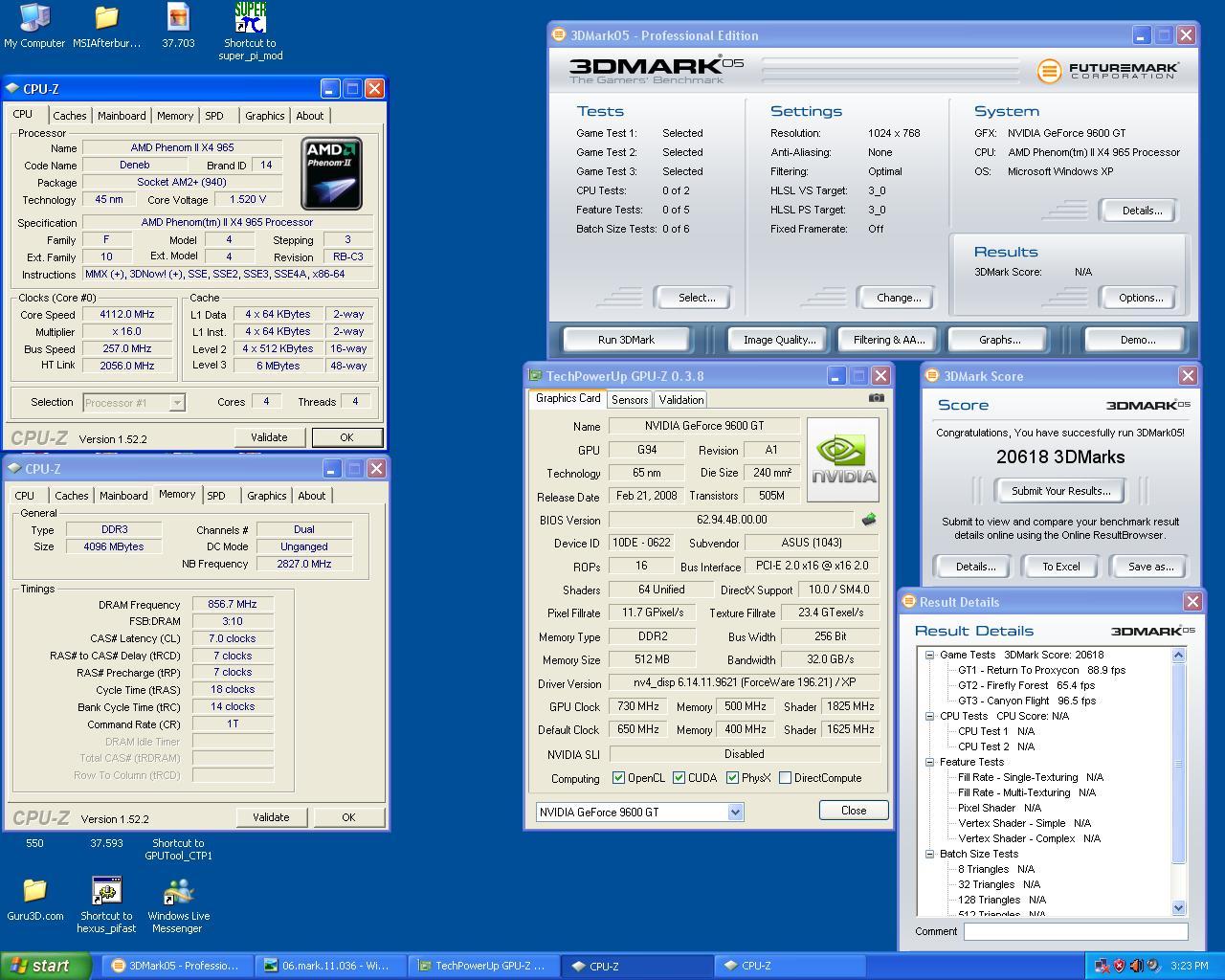Click Close button in GPU-Z

tap(854, 811)
